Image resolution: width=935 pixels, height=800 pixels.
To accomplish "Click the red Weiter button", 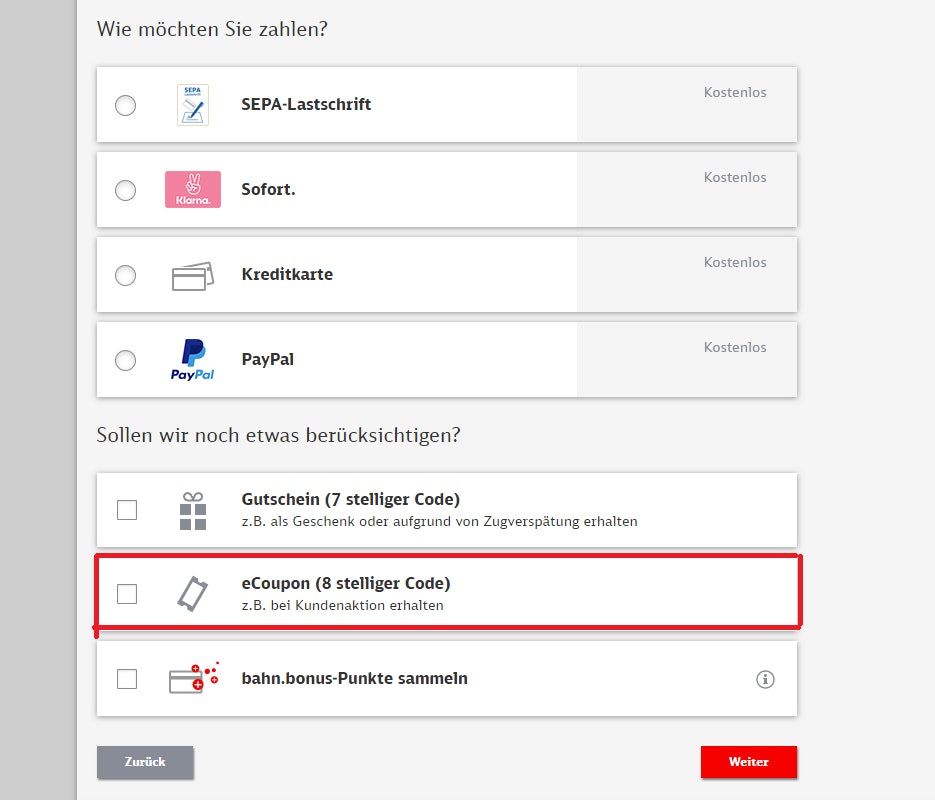I will (x=749, y=762).
